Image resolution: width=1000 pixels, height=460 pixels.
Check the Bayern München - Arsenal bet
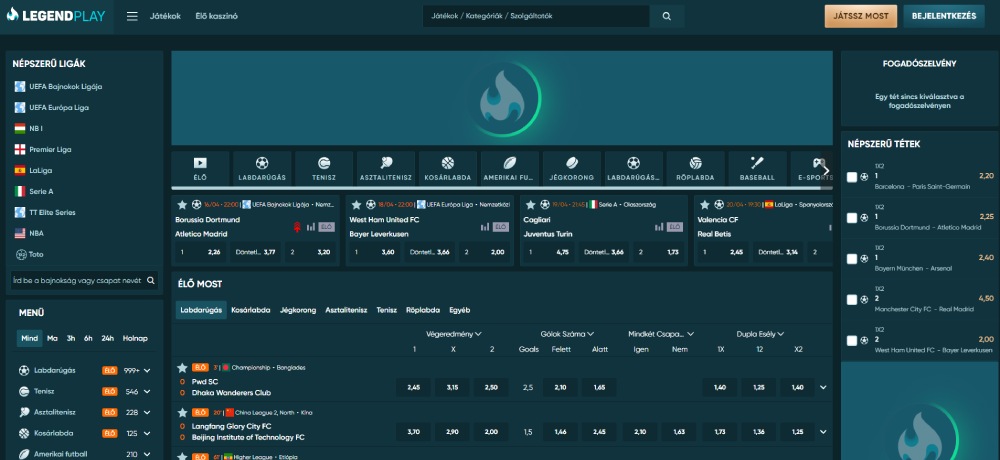[x=851, y=259]
